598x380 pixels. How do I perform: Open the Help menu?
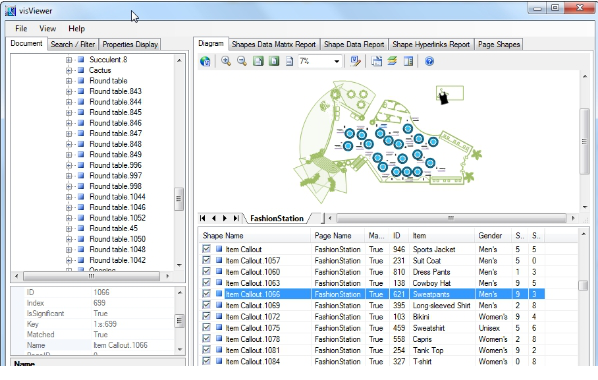[x=77, y=29]
